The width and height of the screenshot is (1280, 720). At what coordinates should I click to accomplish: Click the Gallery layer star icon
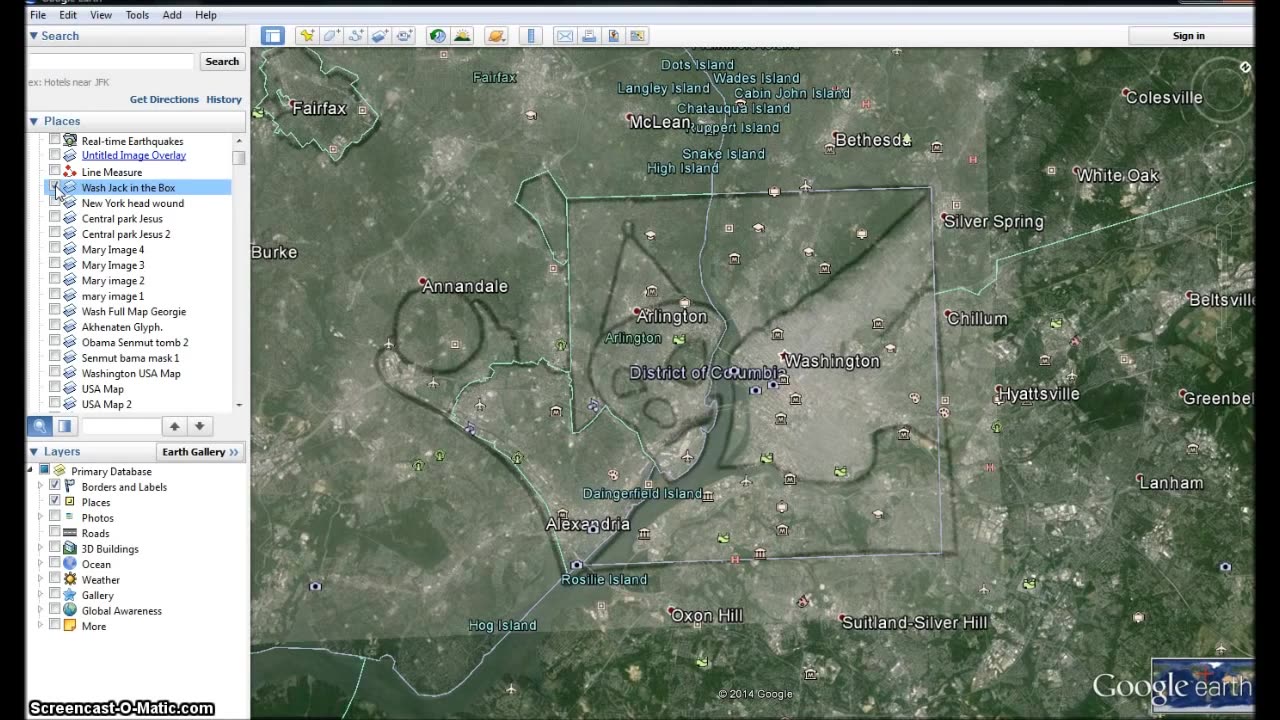pos(70,595)
